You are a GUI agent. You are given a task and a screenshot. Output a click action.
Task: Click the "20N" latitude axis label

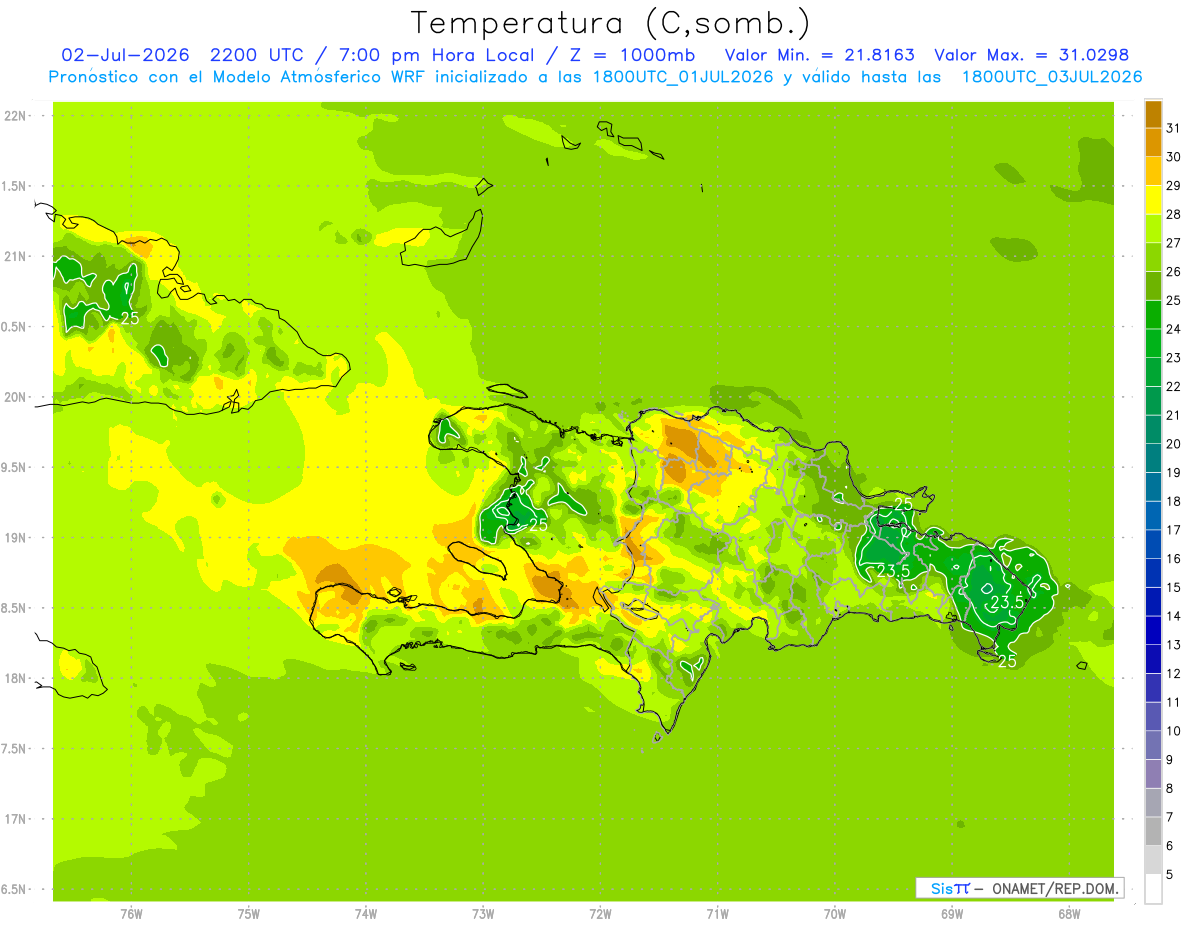point(14,397)
